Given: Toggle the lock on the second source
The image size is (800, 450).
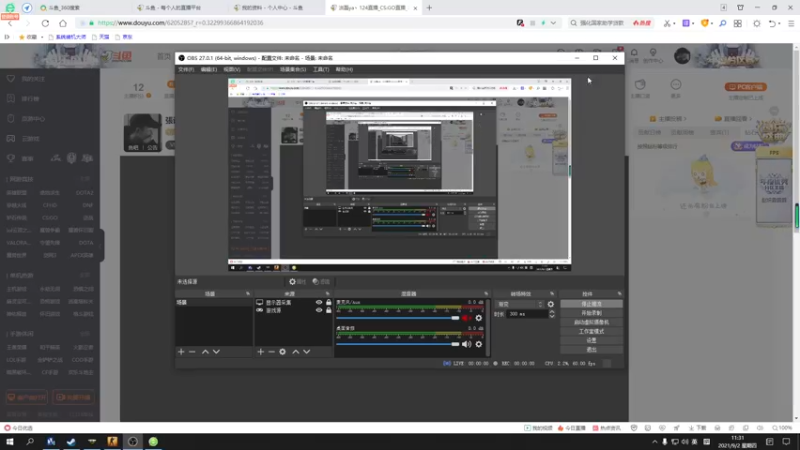Looking at the screenshot, I should [329, 310].
